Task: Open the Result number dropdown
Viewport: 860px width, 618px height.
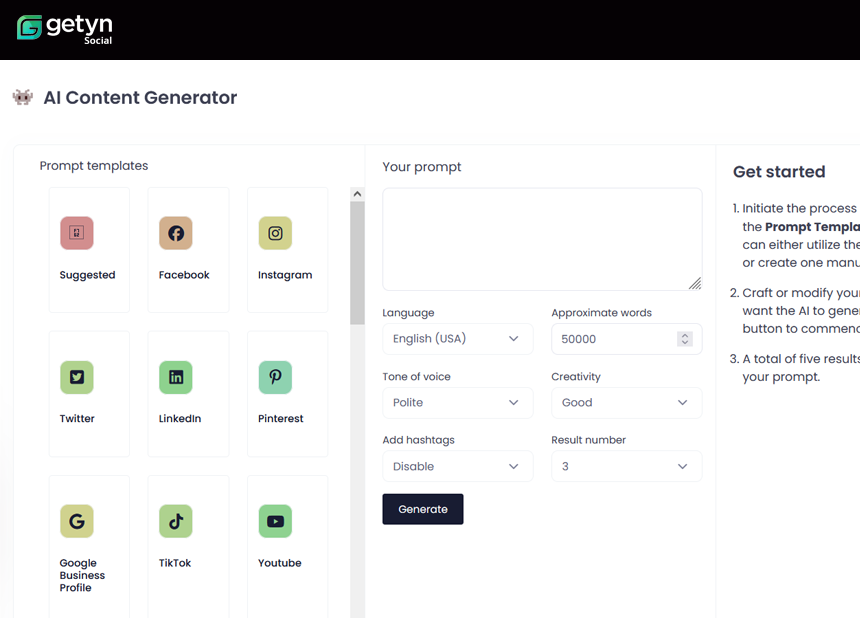Action: tap(626, 466)
